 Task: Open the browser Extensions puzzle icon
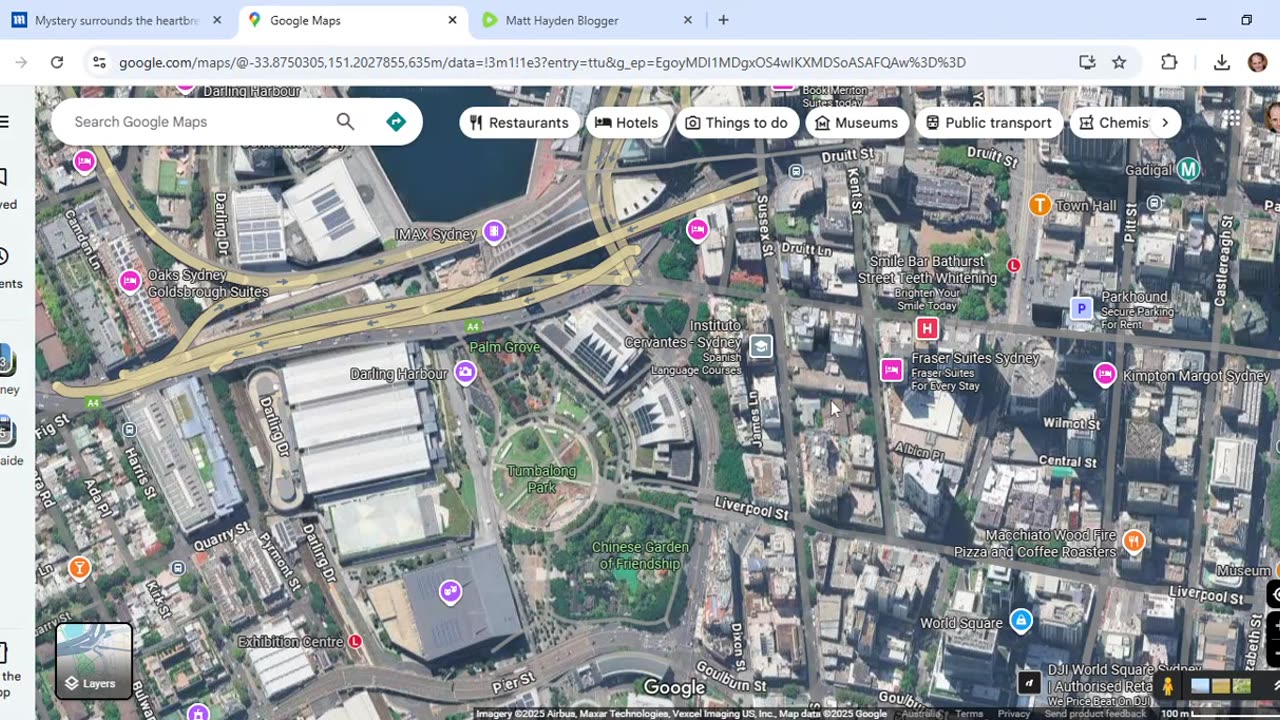(x=1169, y=62)
